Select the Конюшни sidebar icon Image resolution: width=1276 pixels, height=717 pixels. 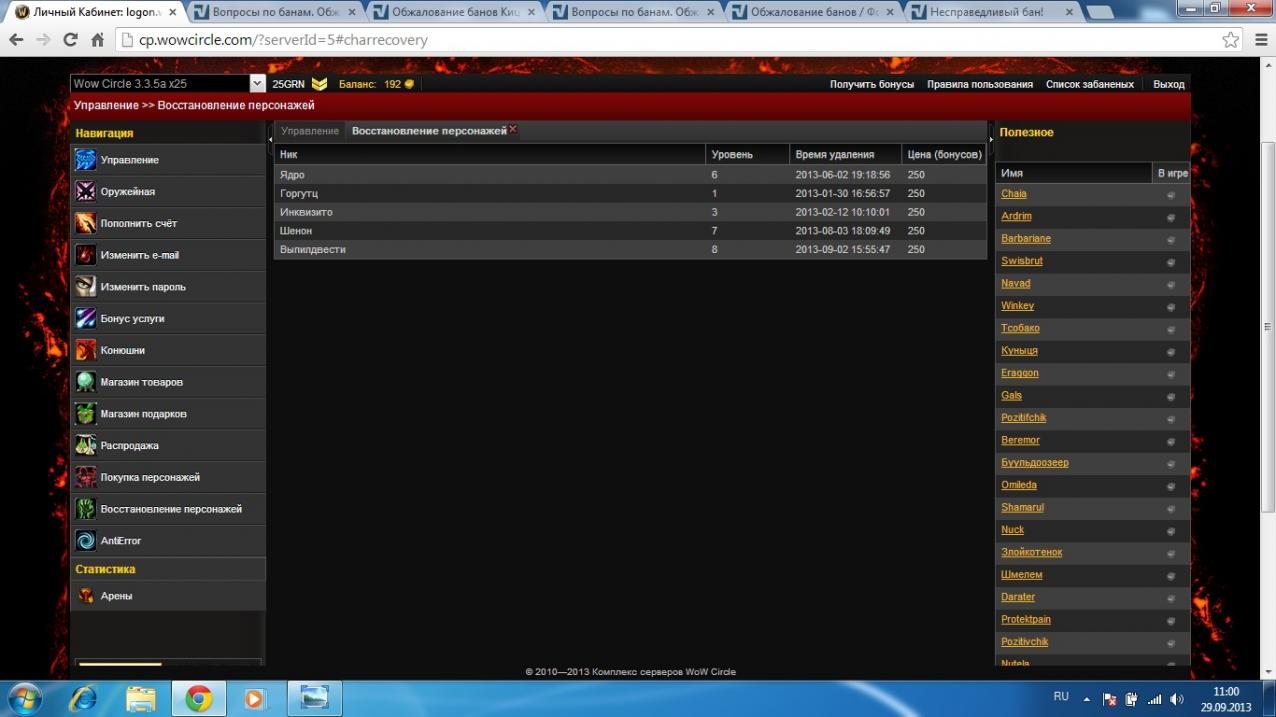tap(86, 350)
